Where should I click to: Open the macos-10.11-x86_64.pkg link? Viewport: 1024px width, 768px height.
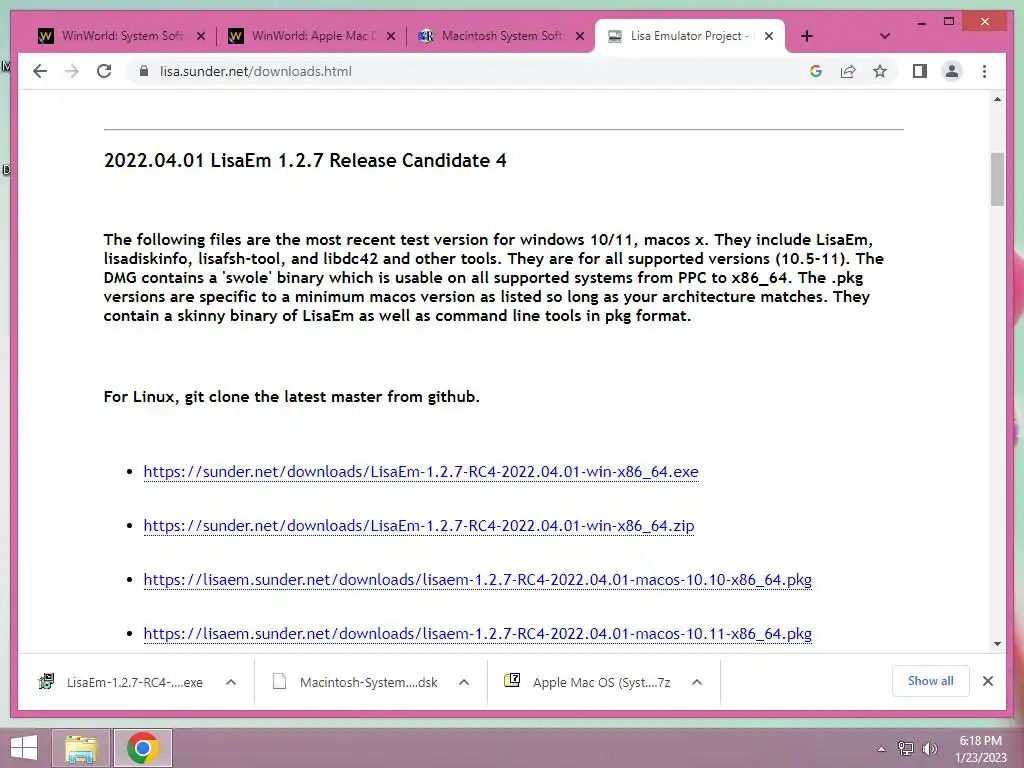[477, 634]
